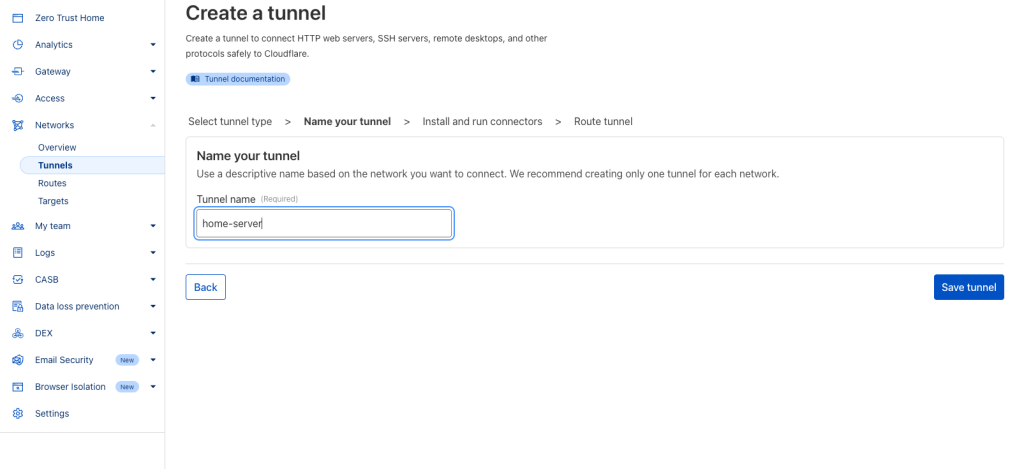1024x469 pixels.
Task: Click the Access icon in sidebar
Action: (x=18, y=99)
